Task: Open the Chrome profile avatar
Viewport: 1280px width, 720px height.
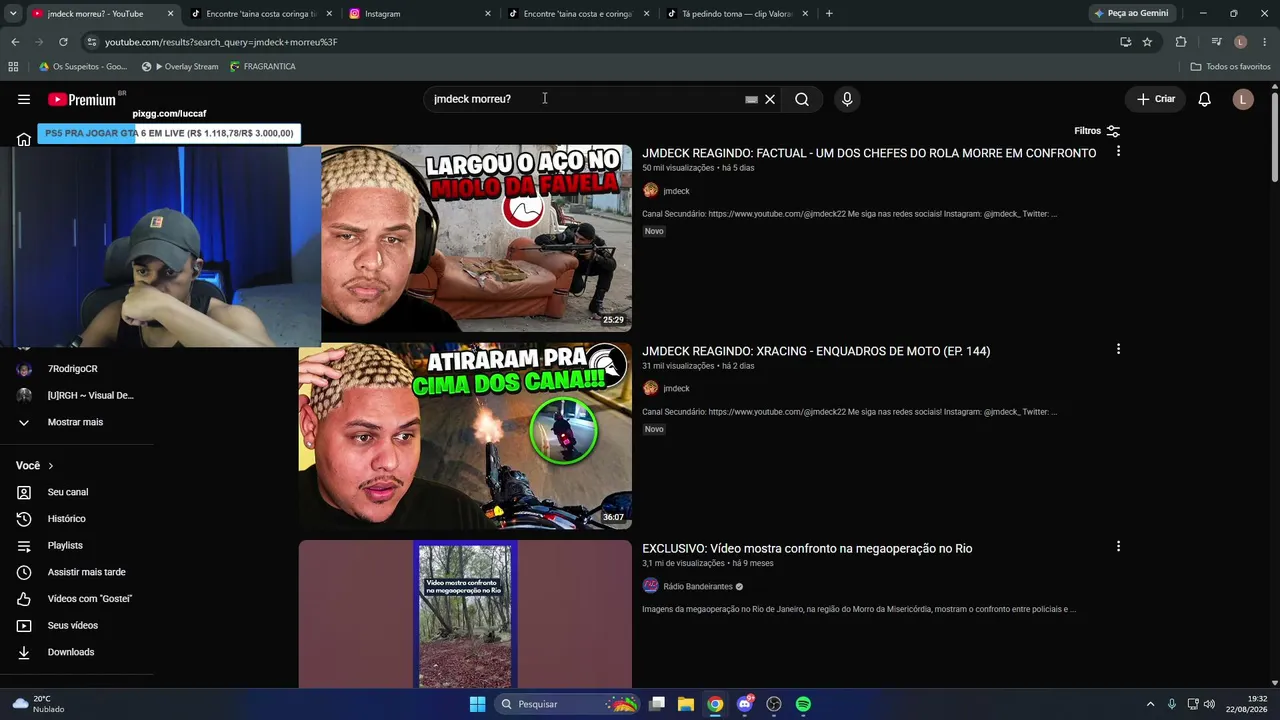Action: click(x=1241, y=42)
